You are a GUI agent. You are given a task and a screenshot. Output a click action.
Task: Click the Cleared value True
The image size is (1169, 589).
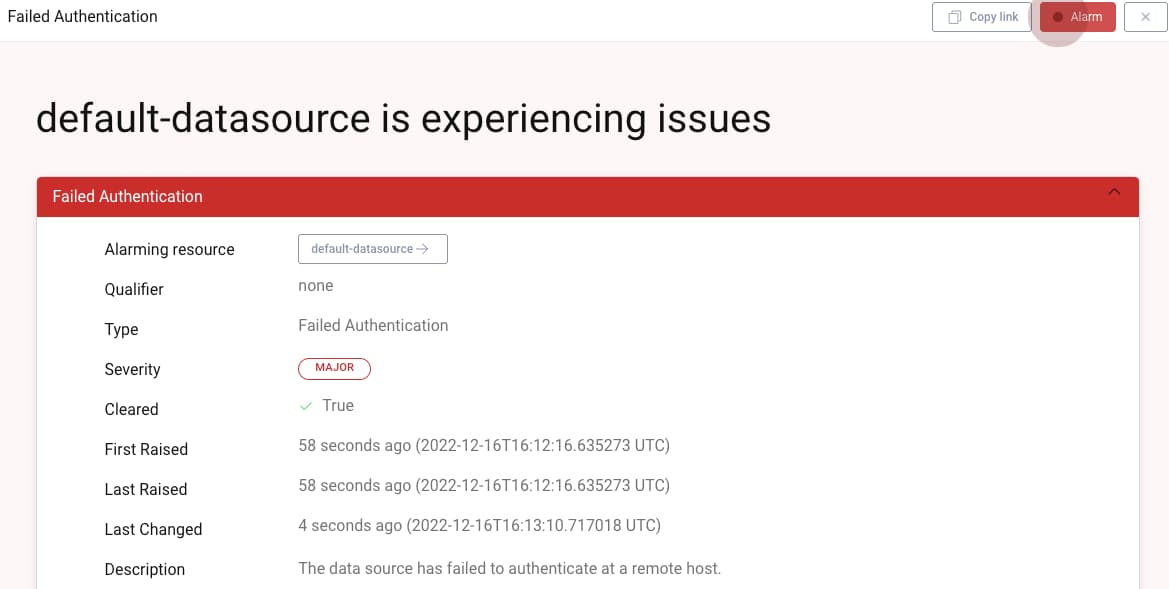[x=338, y=405]
